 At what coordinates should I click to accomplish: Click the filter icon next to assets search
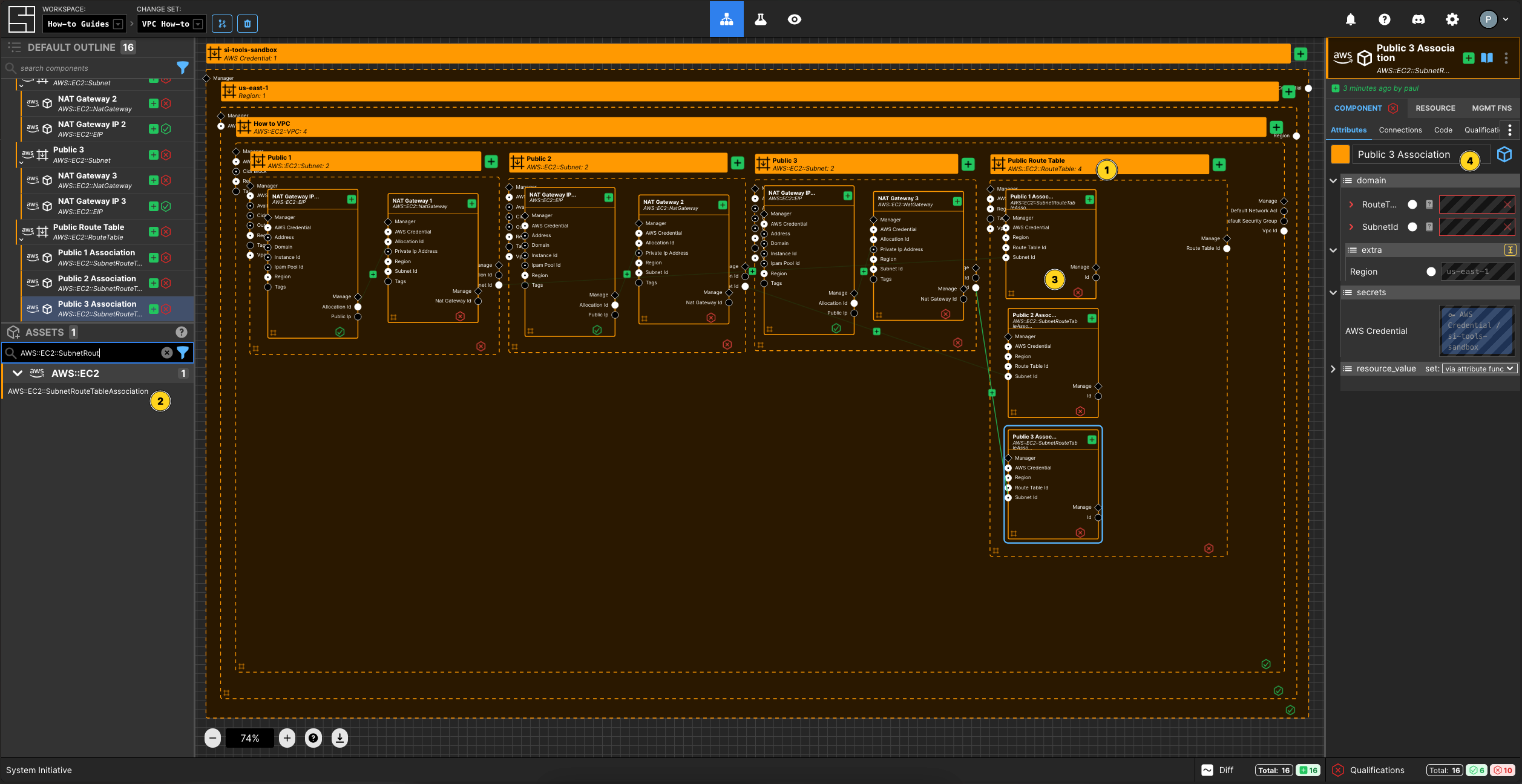(x=184, y=352)
